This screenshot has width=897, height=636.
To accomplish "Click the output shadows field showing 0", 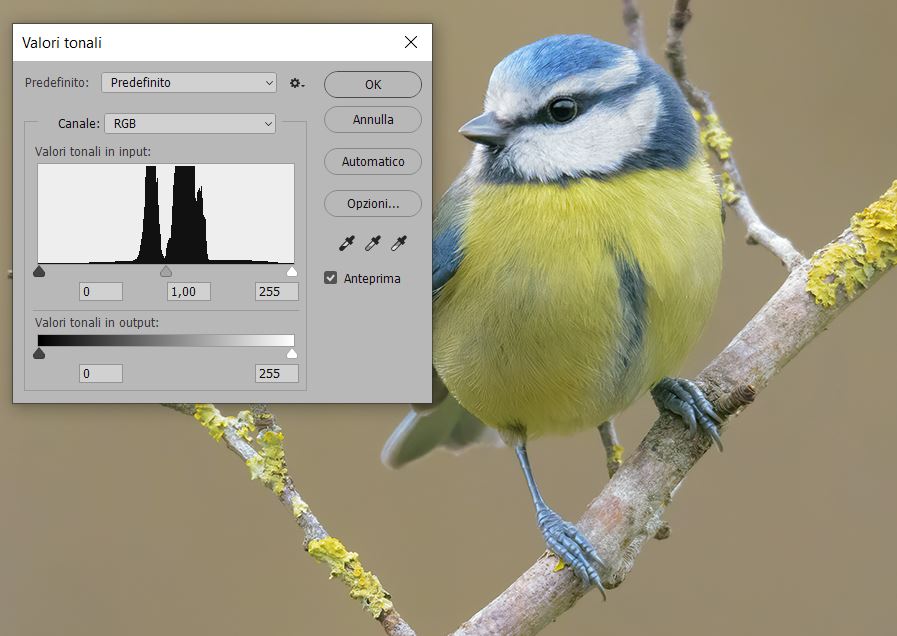I will click(x=101, y=373).
